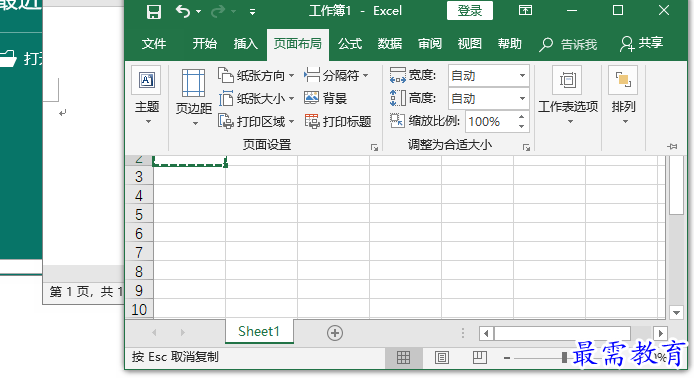Open the 主题 themes gallery
Image resolution: width=694 pixels, height=385 pixels.
click(x=147, y=95)
